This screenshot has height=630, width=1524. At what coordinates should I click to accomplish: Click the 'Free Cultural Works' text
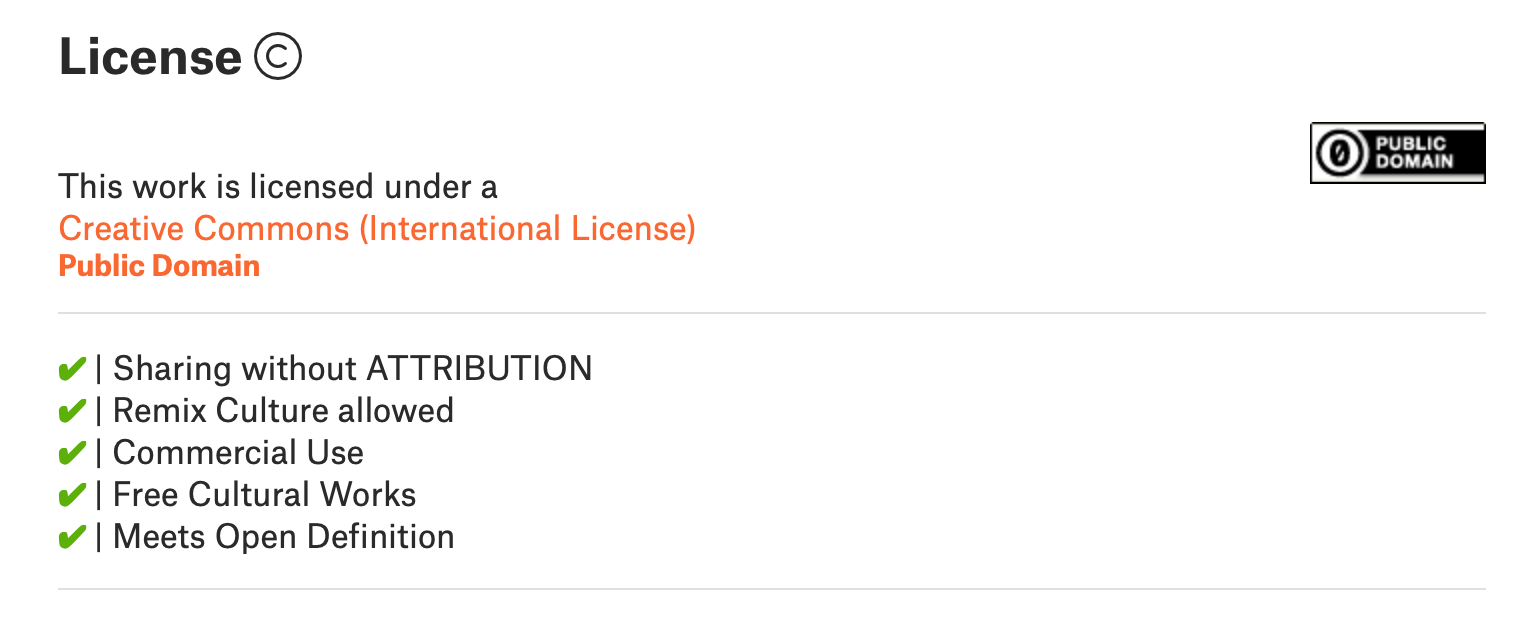point(264,495)
